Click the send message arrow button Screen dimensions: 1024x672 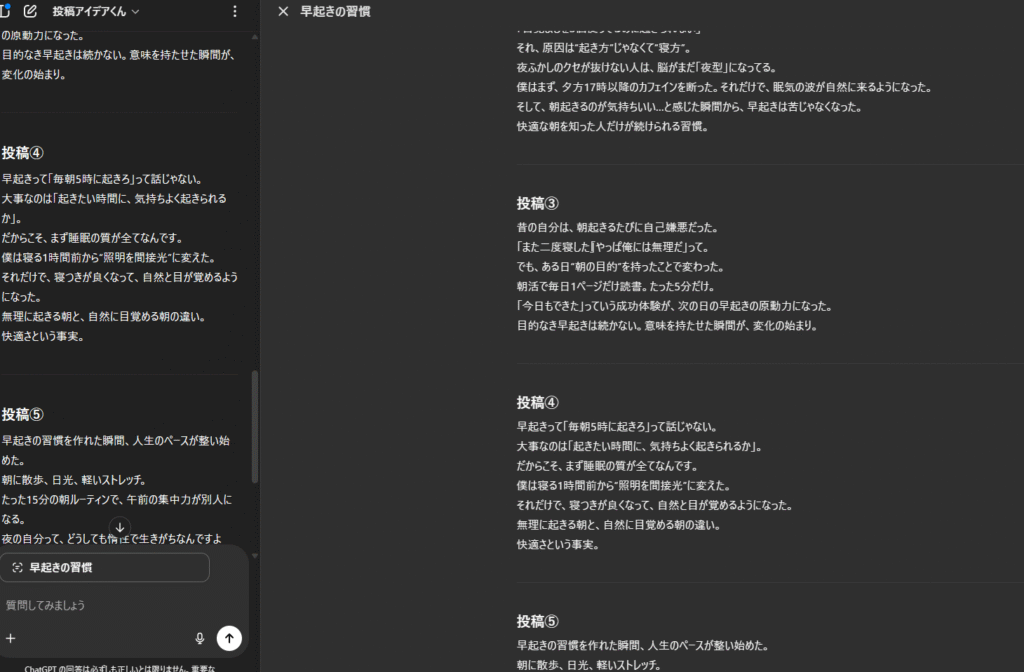229,638
